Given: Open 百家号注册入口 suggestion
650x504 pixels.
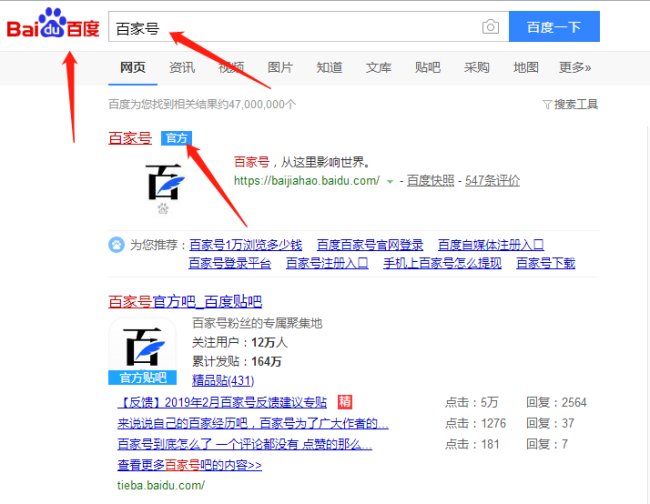Looking at the screenshot, I should point(327,263).
